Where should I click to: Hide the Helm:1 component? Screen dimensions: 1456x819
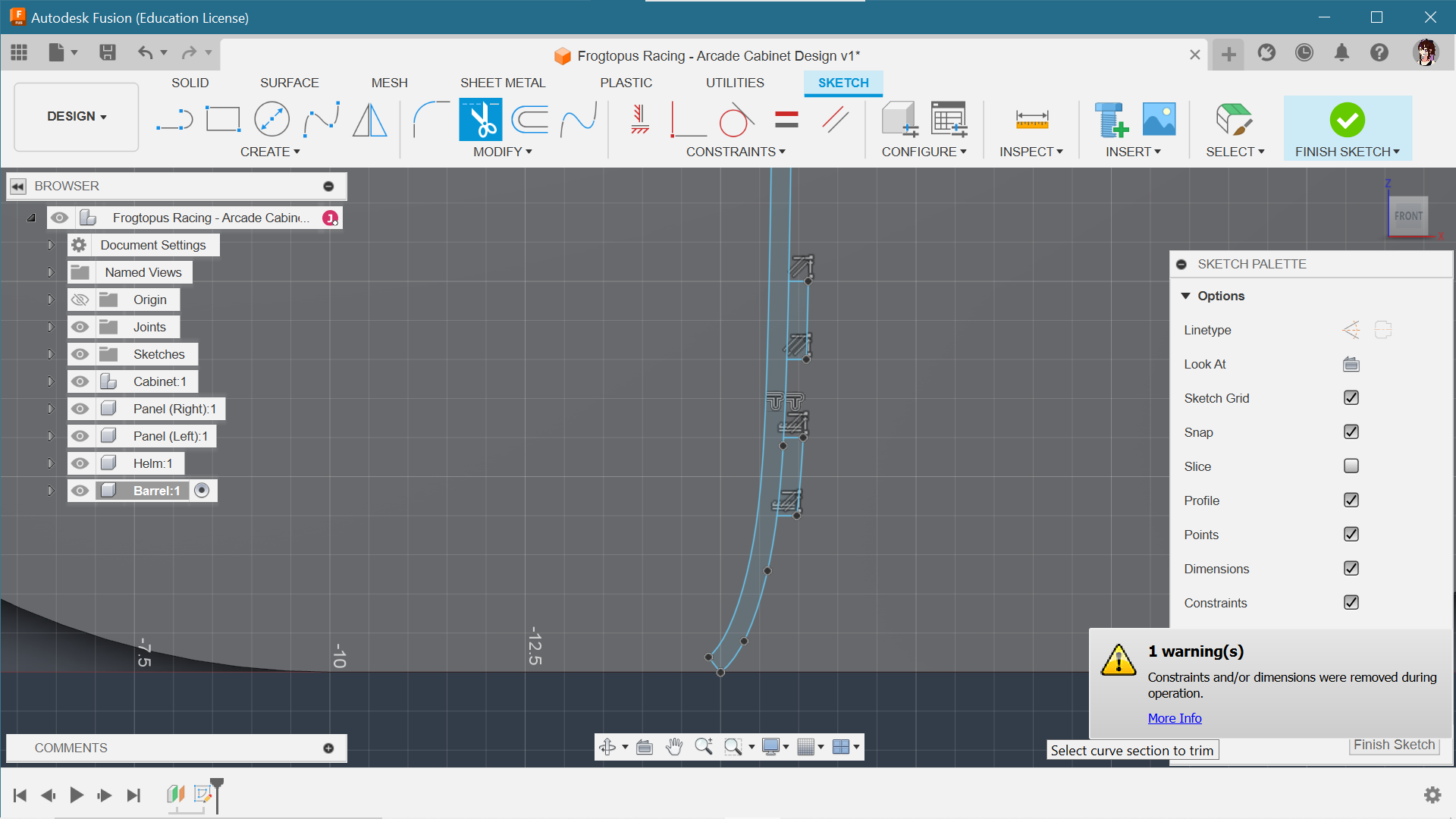80,463
